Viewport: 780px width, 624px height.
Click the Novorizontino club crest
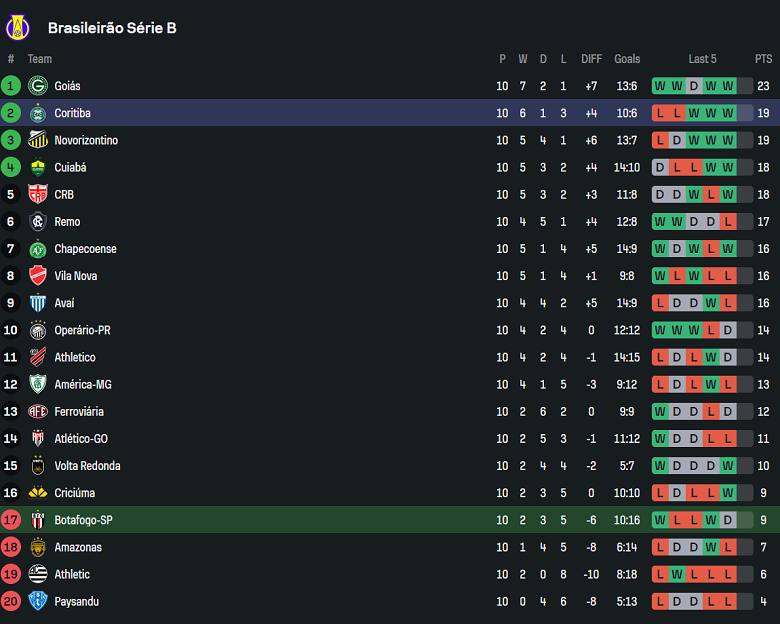[x=38, y=140]
